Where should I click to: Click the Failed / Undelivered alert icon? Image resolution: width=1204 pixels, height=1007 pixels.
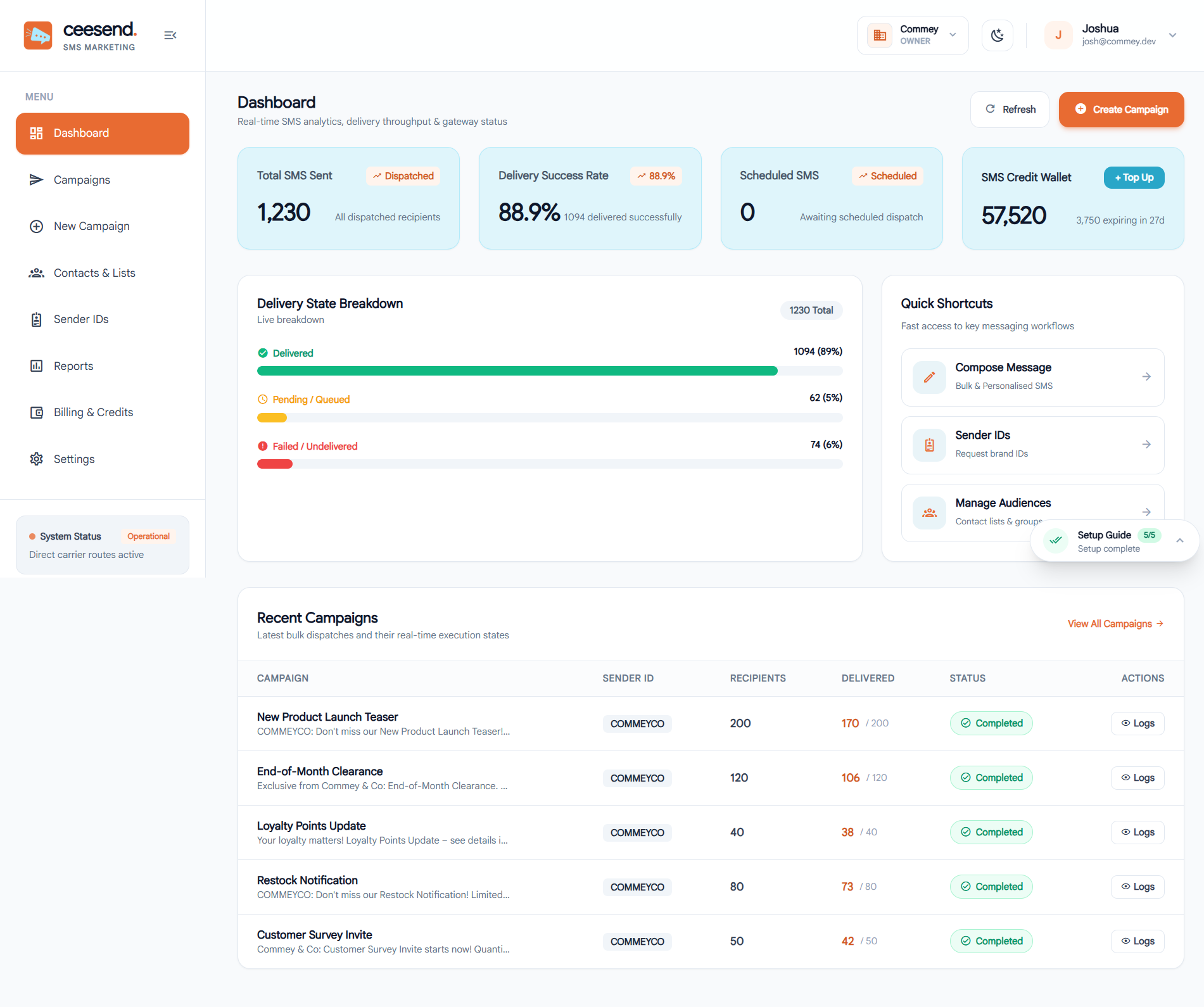(263, 446)
